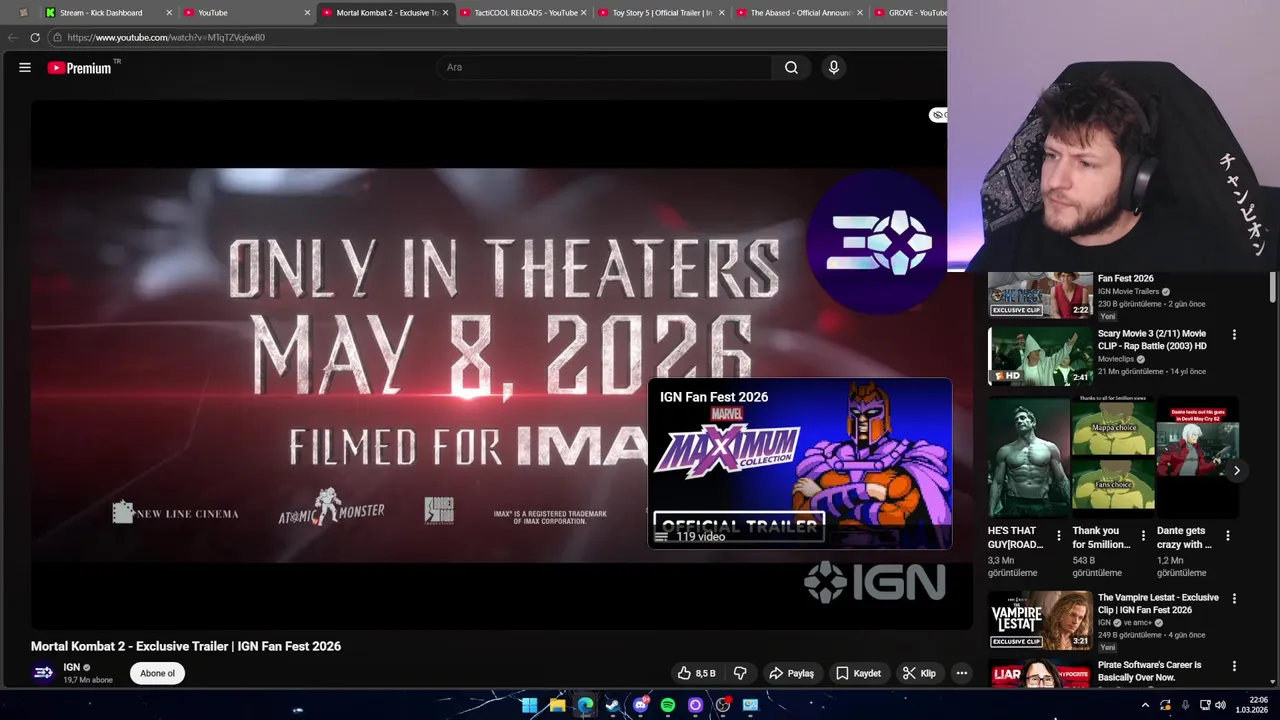Open File Explorer from taskbar

click(557, 705)
